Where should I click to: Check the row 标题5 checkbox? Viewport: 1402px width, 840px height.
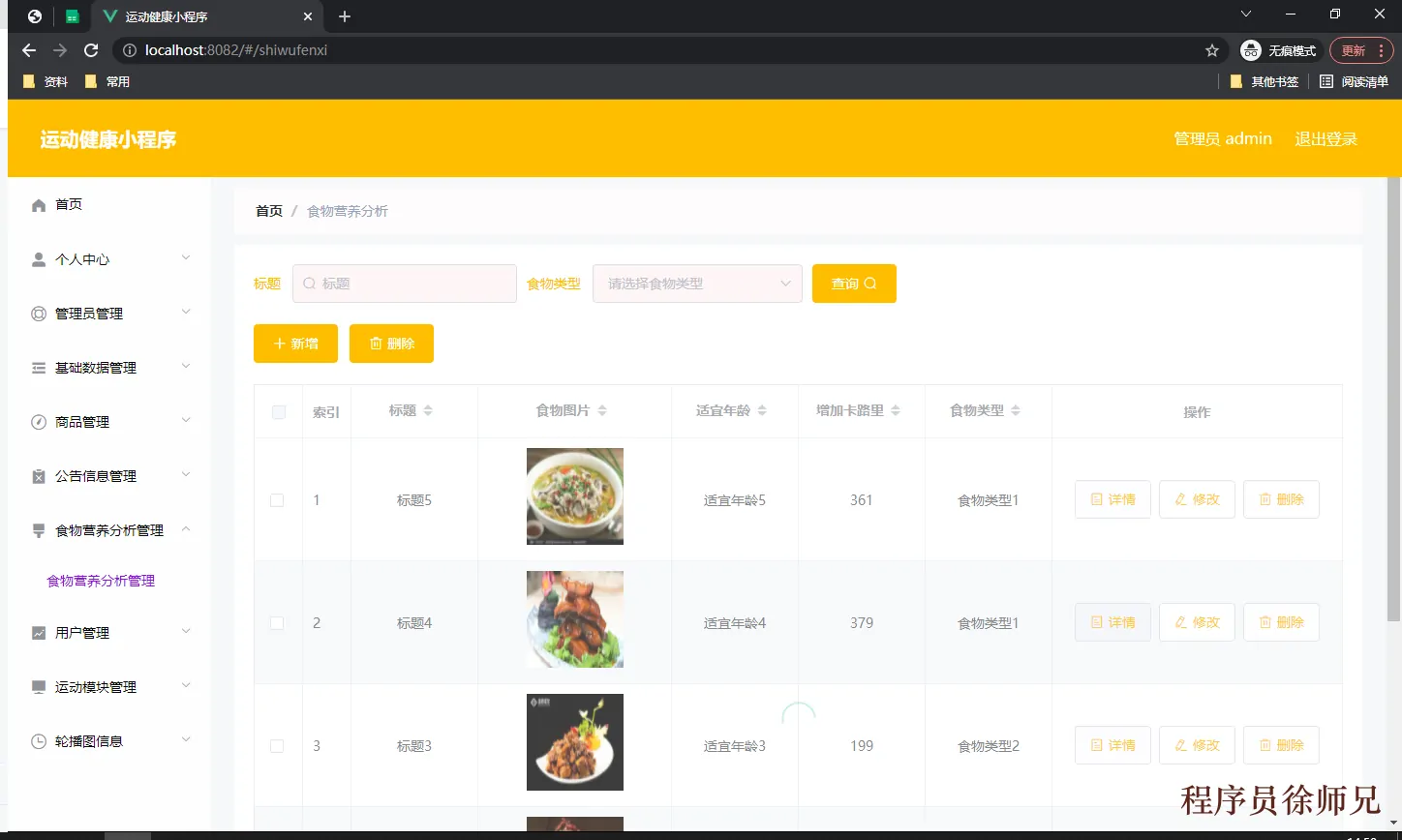click(277, 500)
